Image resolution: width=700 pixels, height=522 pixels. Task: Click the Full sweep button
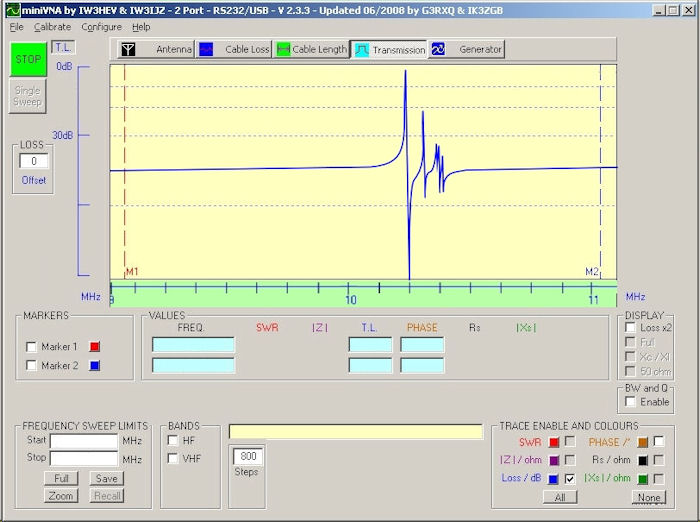tap(61, 479)
